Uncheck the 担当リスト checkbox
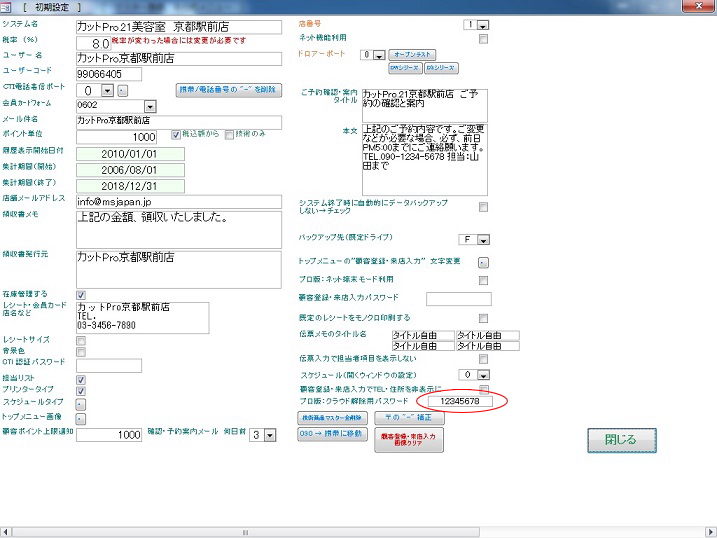This screenshot has height=538, width=717. 81,379
